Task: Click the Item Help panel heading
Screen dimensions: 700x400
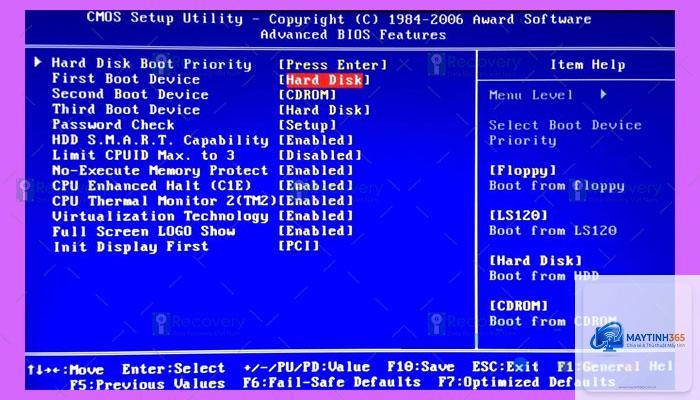Action: coord(588,65)
